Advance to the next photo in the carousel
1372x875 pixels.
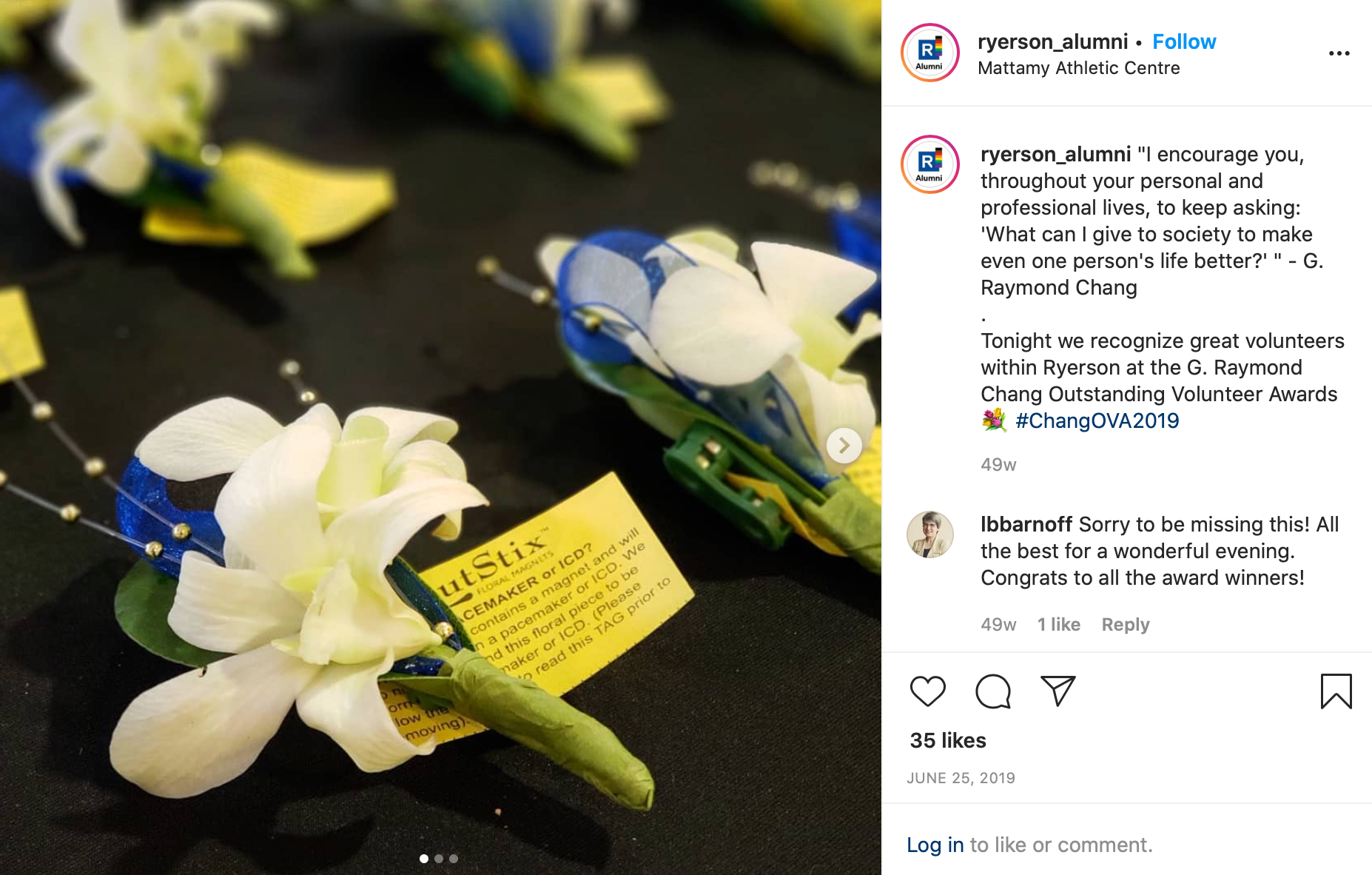click(x=844, y=446)
